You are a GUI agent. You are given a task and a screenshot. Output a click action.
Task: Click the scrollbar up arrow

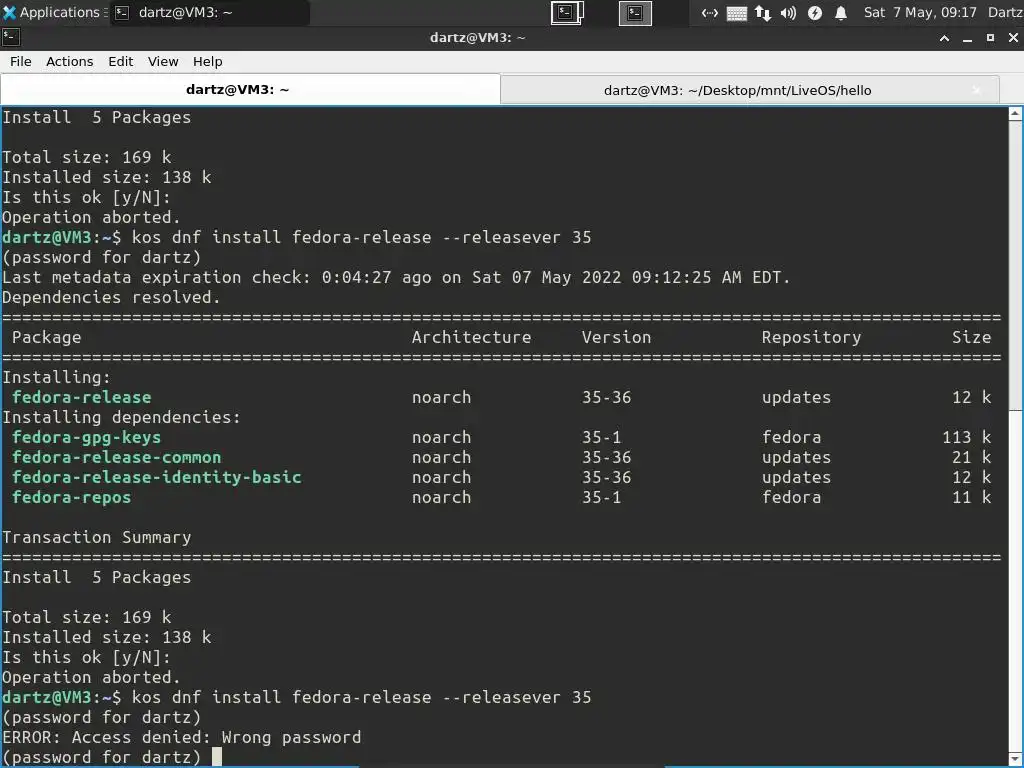coord(1016,114)
